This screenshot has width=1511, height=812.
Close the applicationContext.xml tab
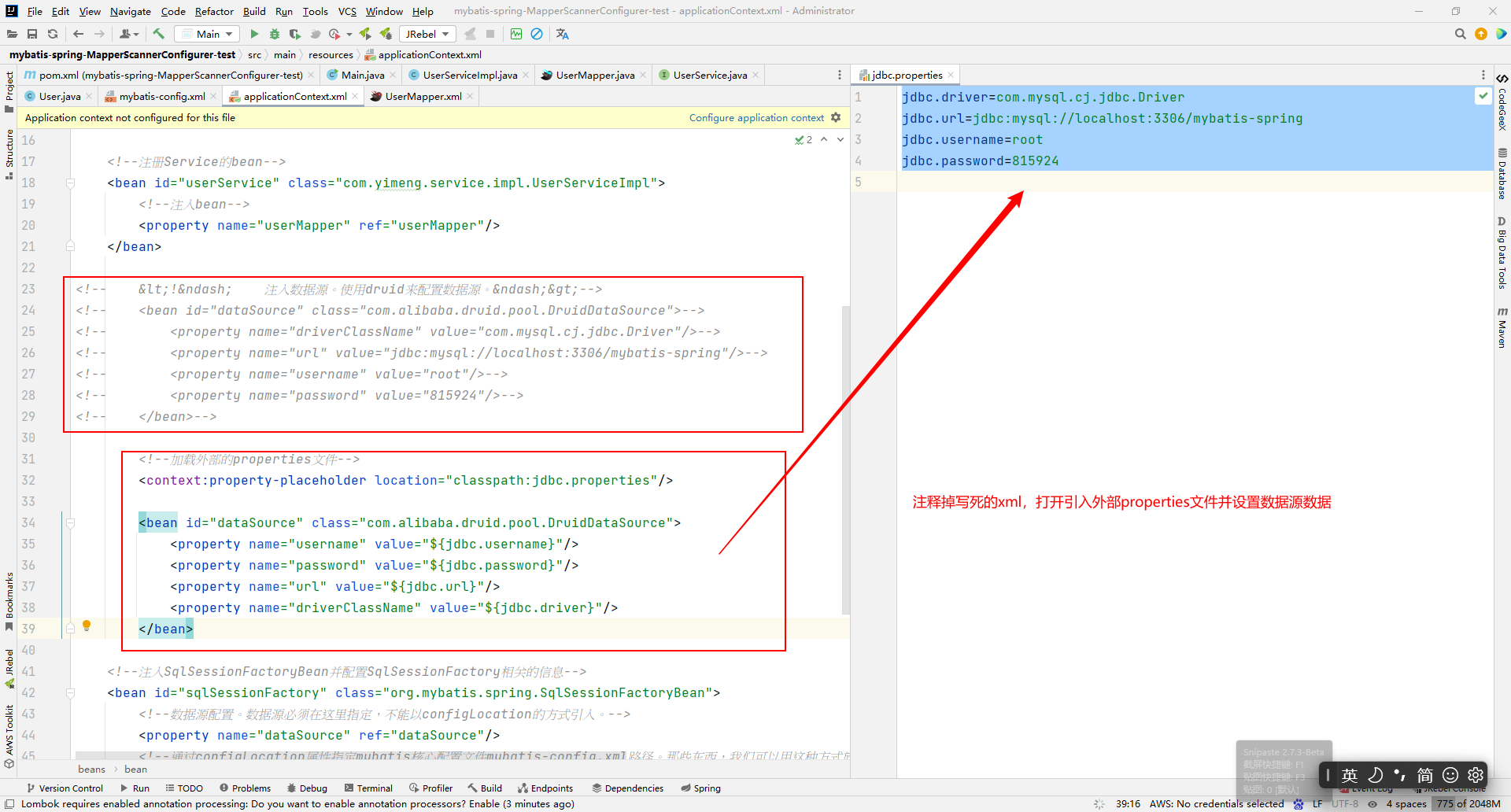355,96
